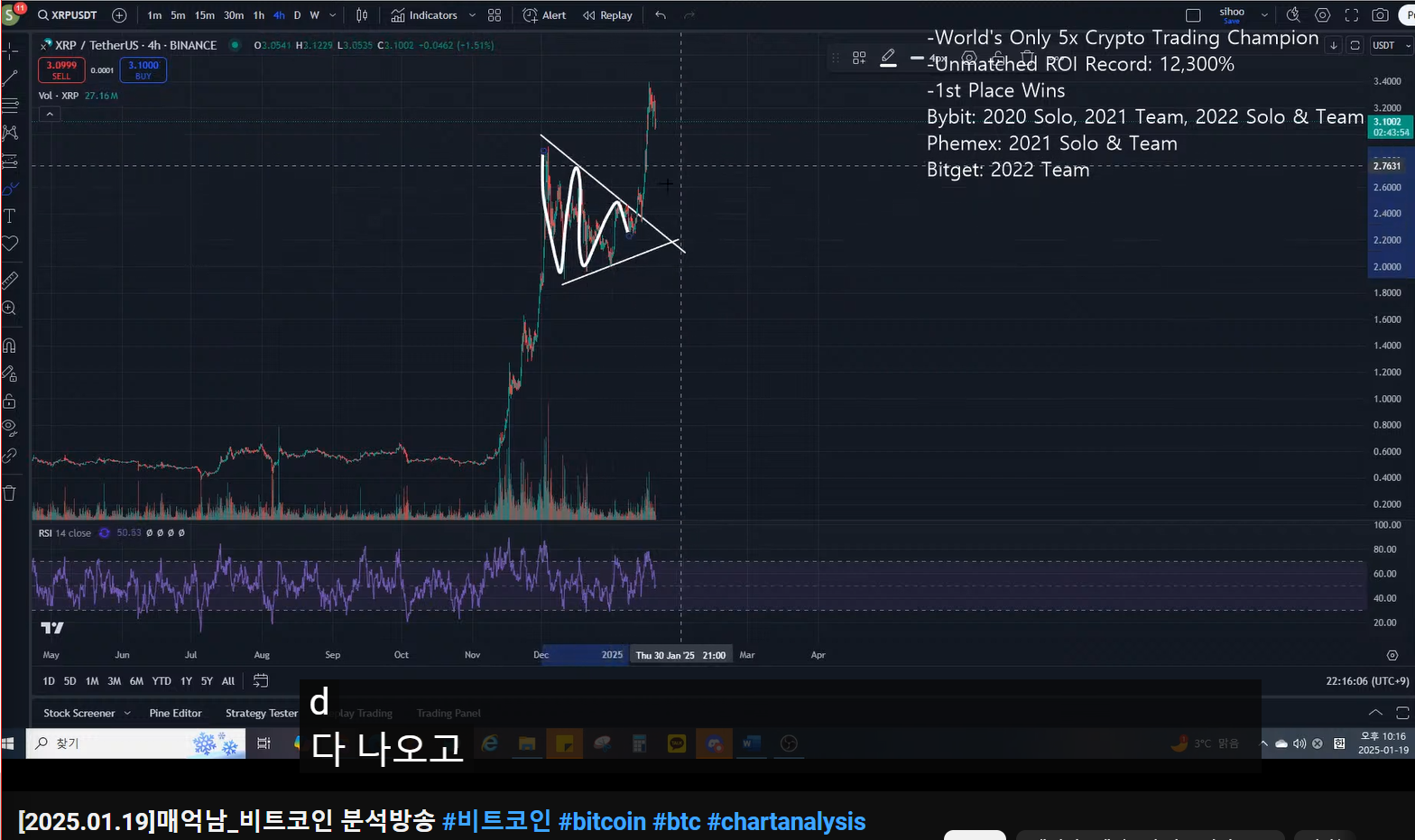
Task: Select the trend line drawing tool
Action: tap(10, 78)
